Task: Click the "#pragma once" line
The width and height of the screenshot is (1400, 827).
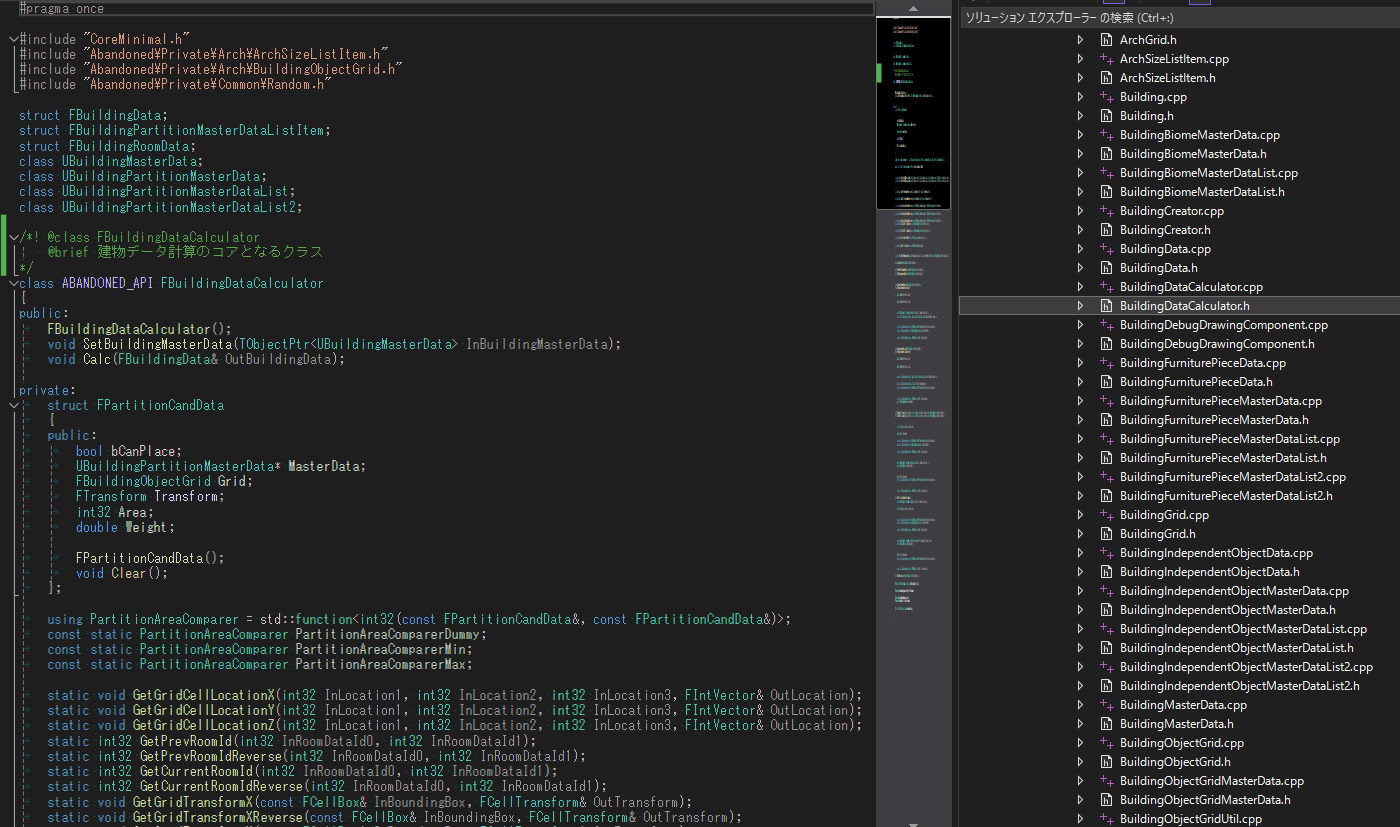Action: [62, 8]
